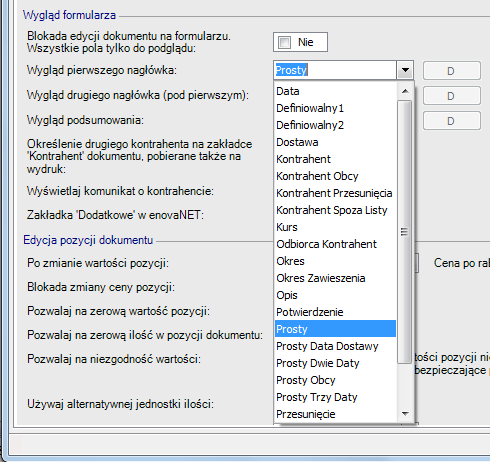
Task: Click the Prosty text field of combo box
Action: (x=335, y=70)
